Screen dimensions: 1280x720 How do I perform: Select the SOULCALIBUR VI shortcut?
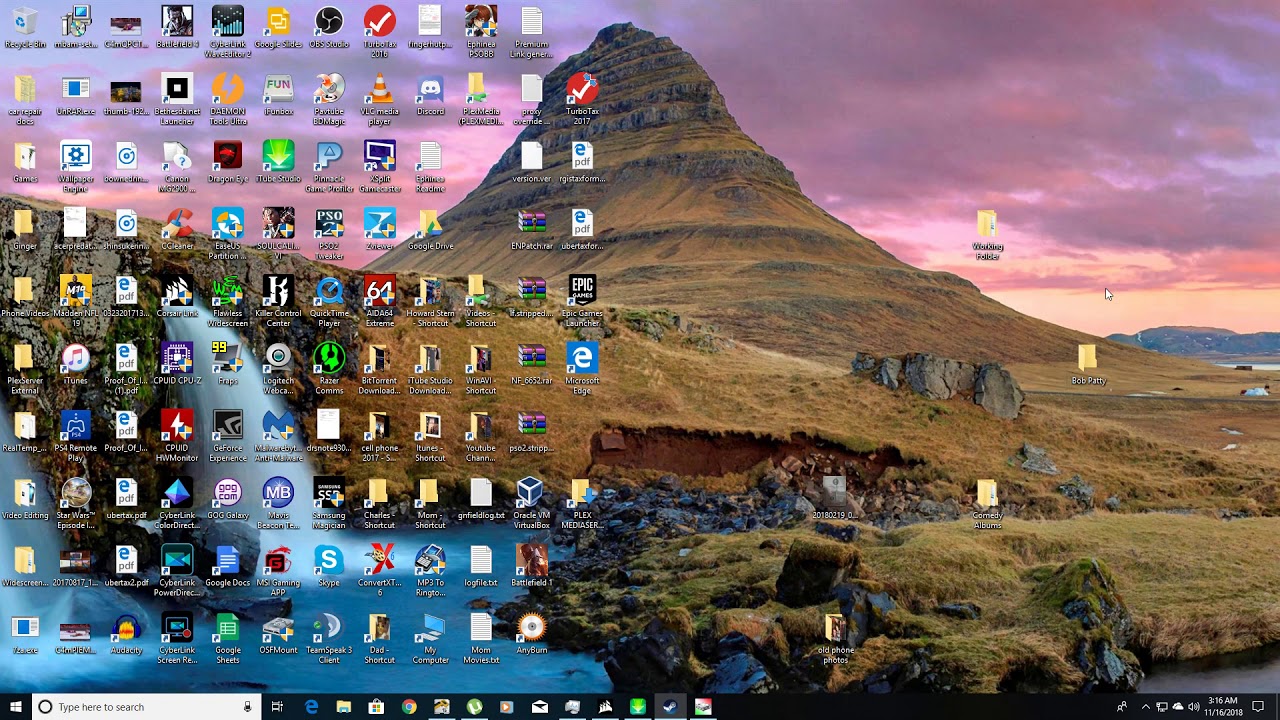278,234
